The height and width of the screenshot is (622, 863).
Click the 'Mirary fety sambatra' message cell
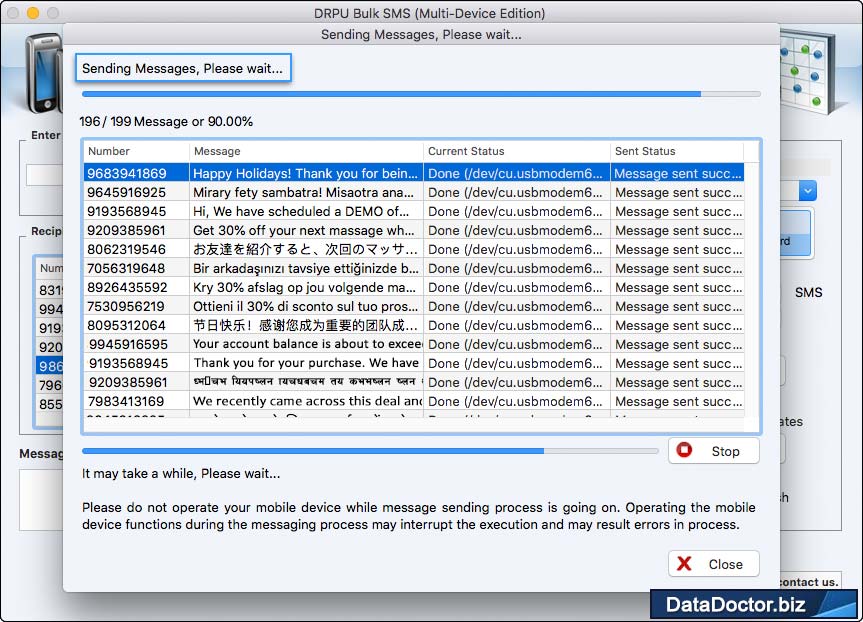(306, 192)
